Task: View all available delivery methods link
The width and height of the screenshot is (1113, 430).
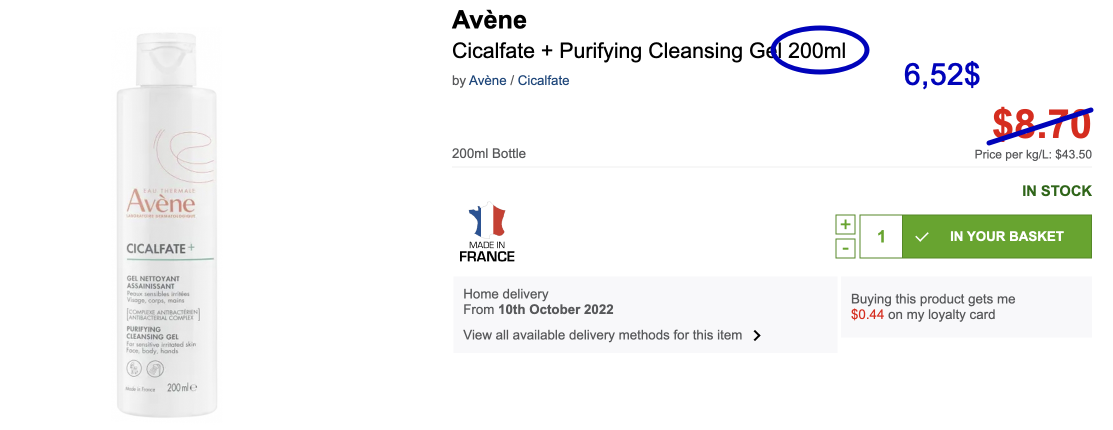Action: point(603,335)
